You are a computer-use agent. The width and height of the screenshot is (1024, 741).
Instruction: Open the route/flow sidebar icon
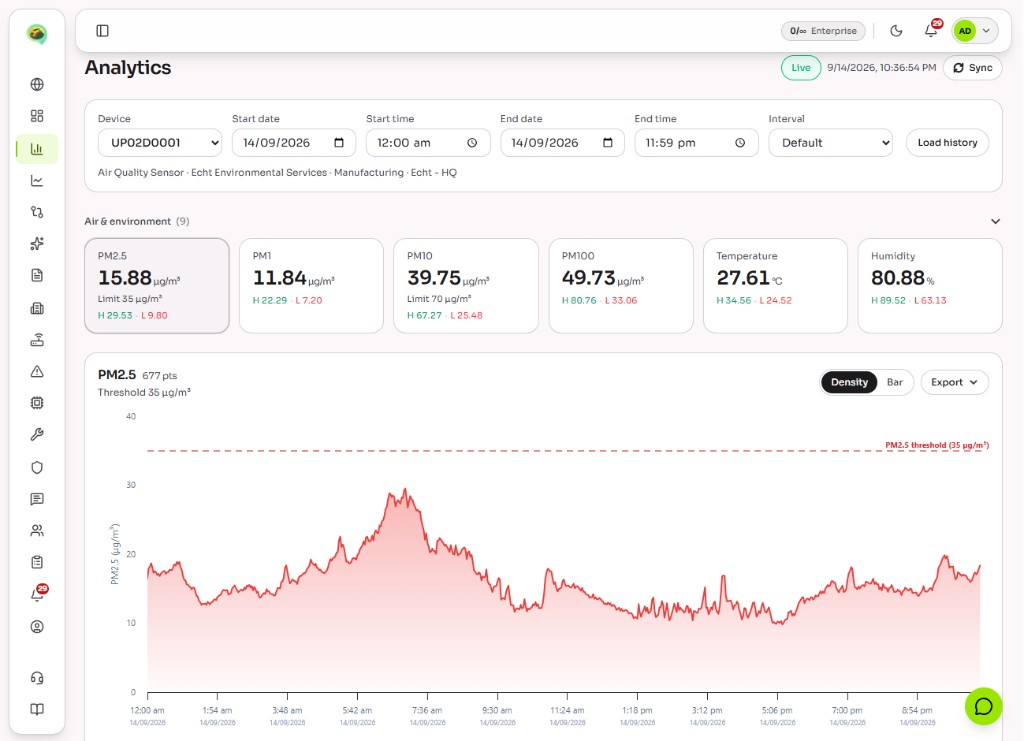tap(37, 212)
